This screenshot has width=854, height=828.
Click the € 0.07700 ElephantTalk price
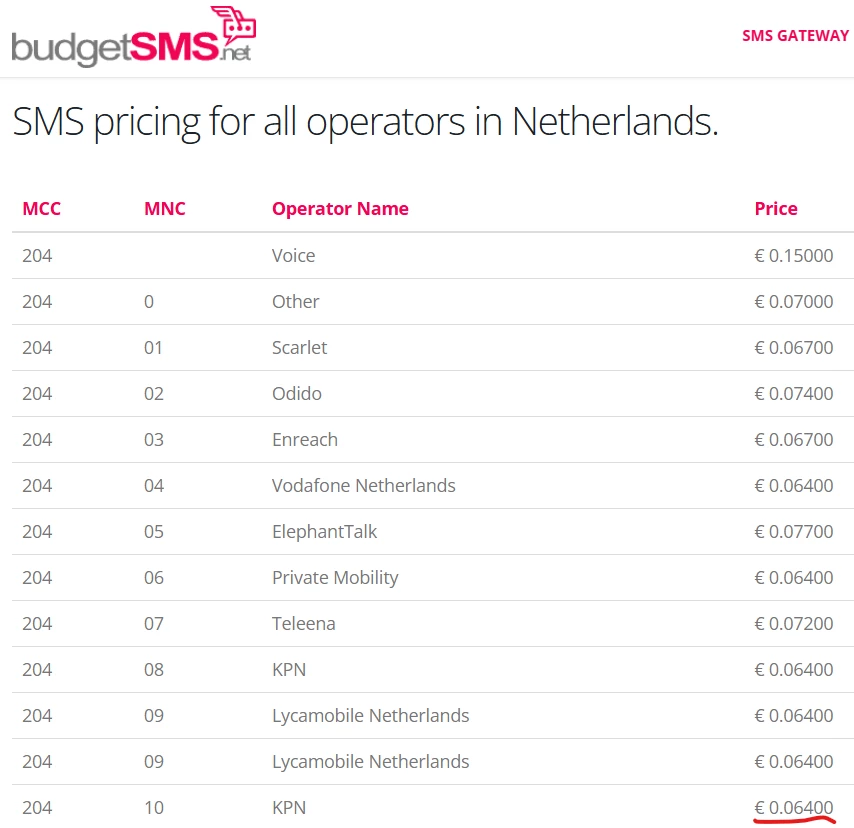[794, 532]
